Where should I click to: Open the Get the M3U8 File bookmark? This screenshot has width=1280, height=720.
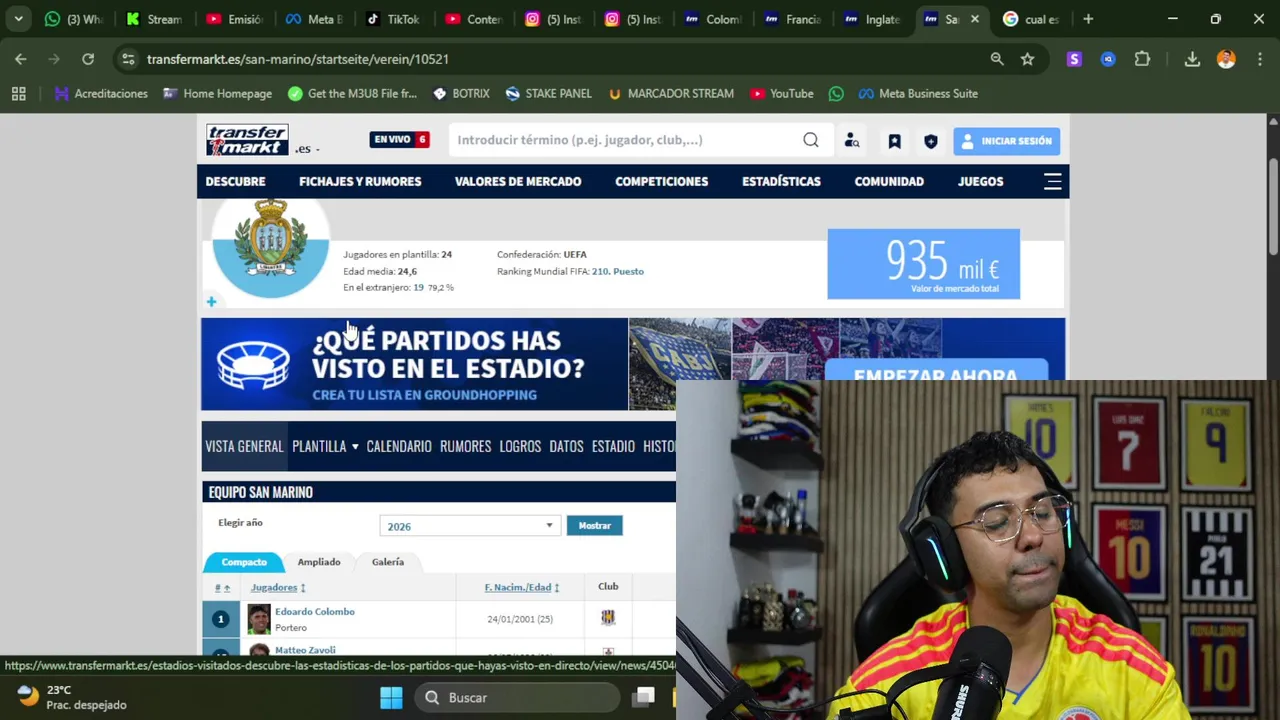tap(352, 93)
